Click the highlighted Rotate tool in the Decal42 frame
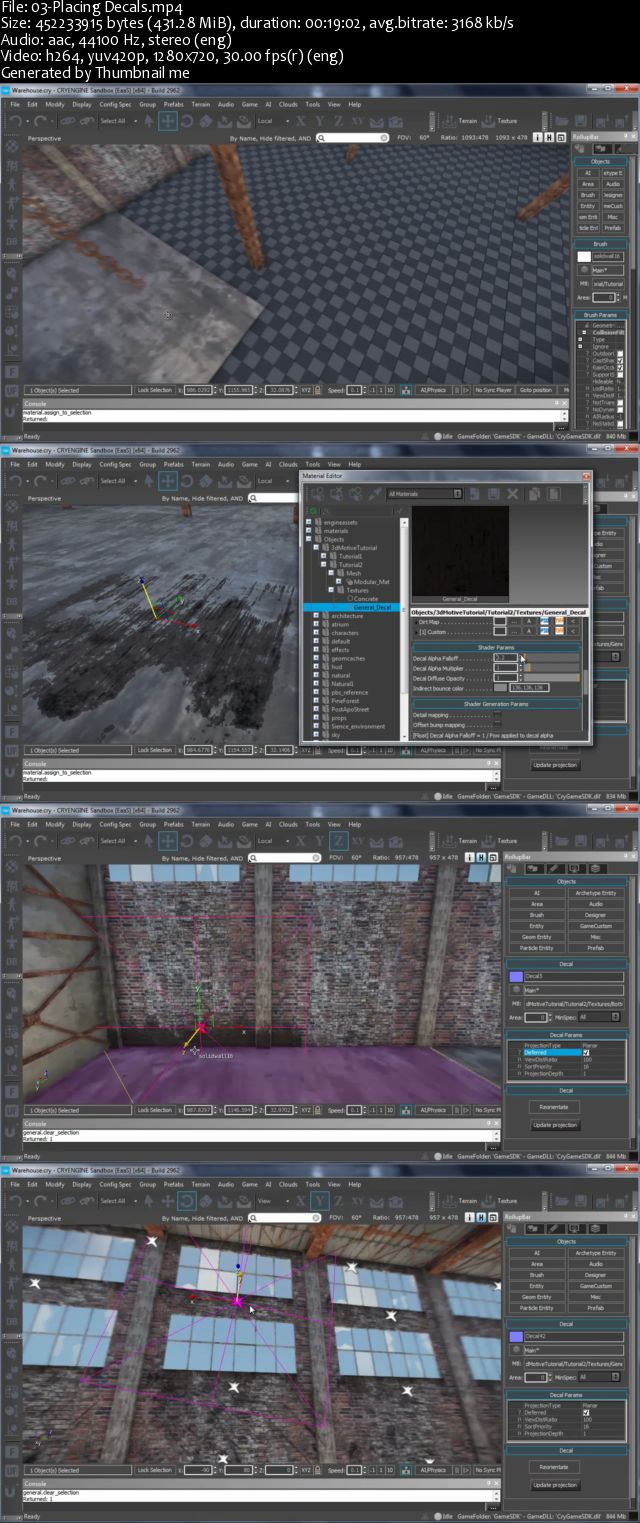This screenshot has width=640, height=1523. (187, 1201)
